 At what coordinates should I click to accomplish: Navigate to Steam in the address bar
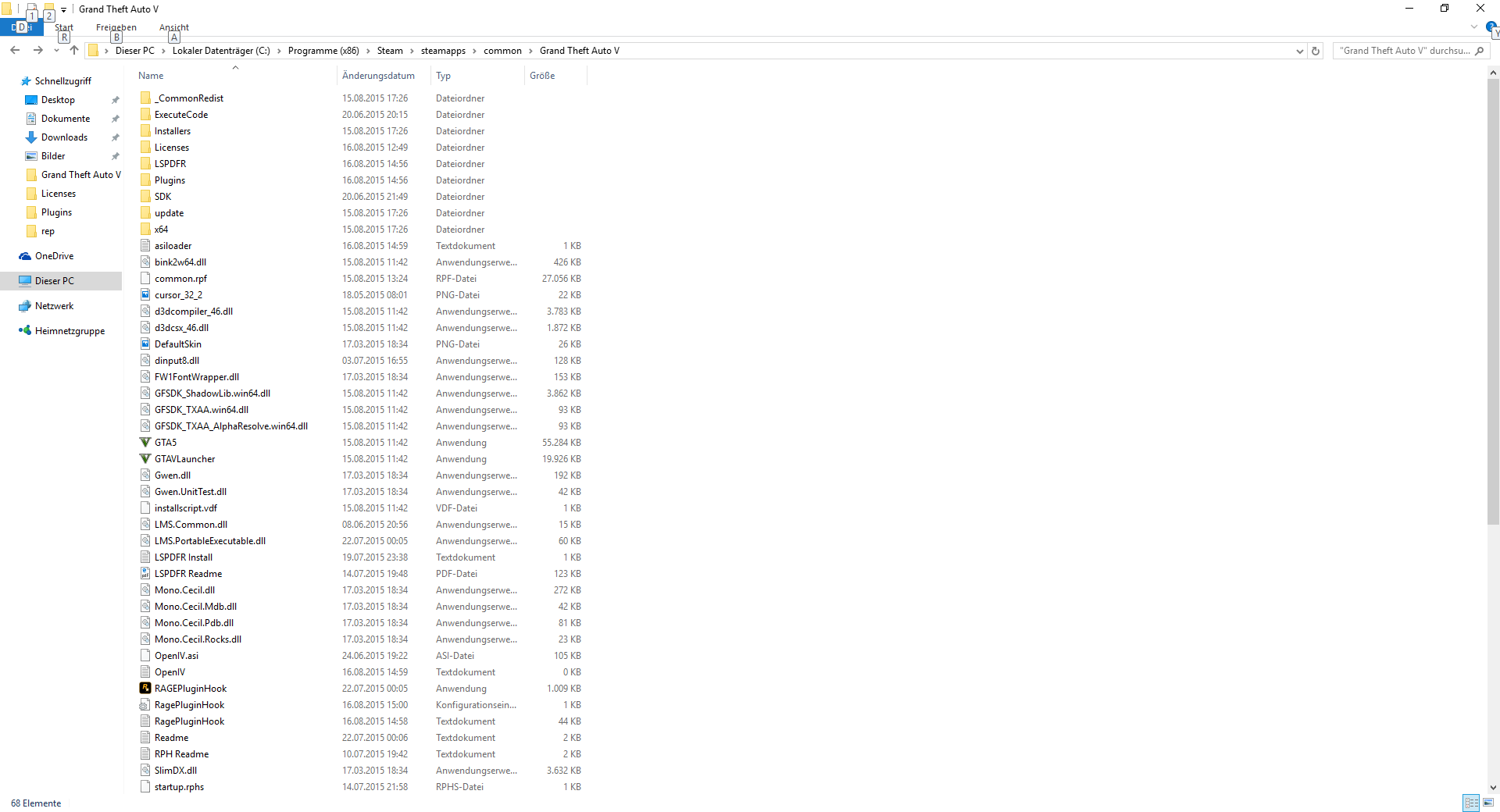(x=390, y=51)
